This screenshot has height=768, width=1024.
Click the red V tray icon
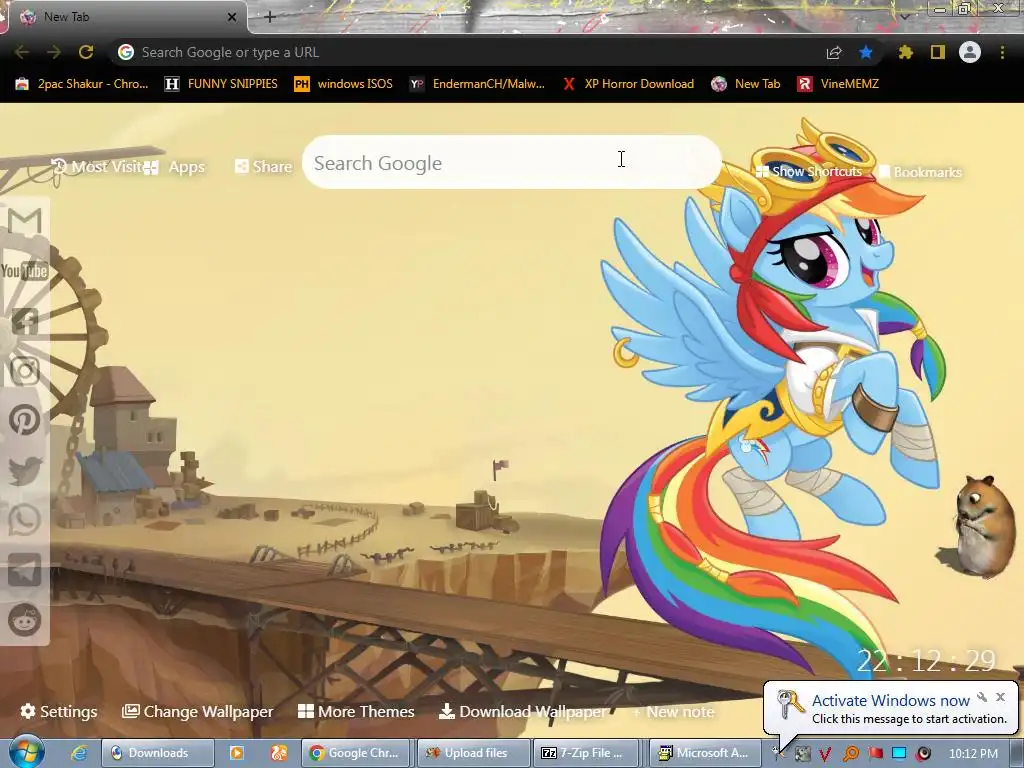point(825,754)
